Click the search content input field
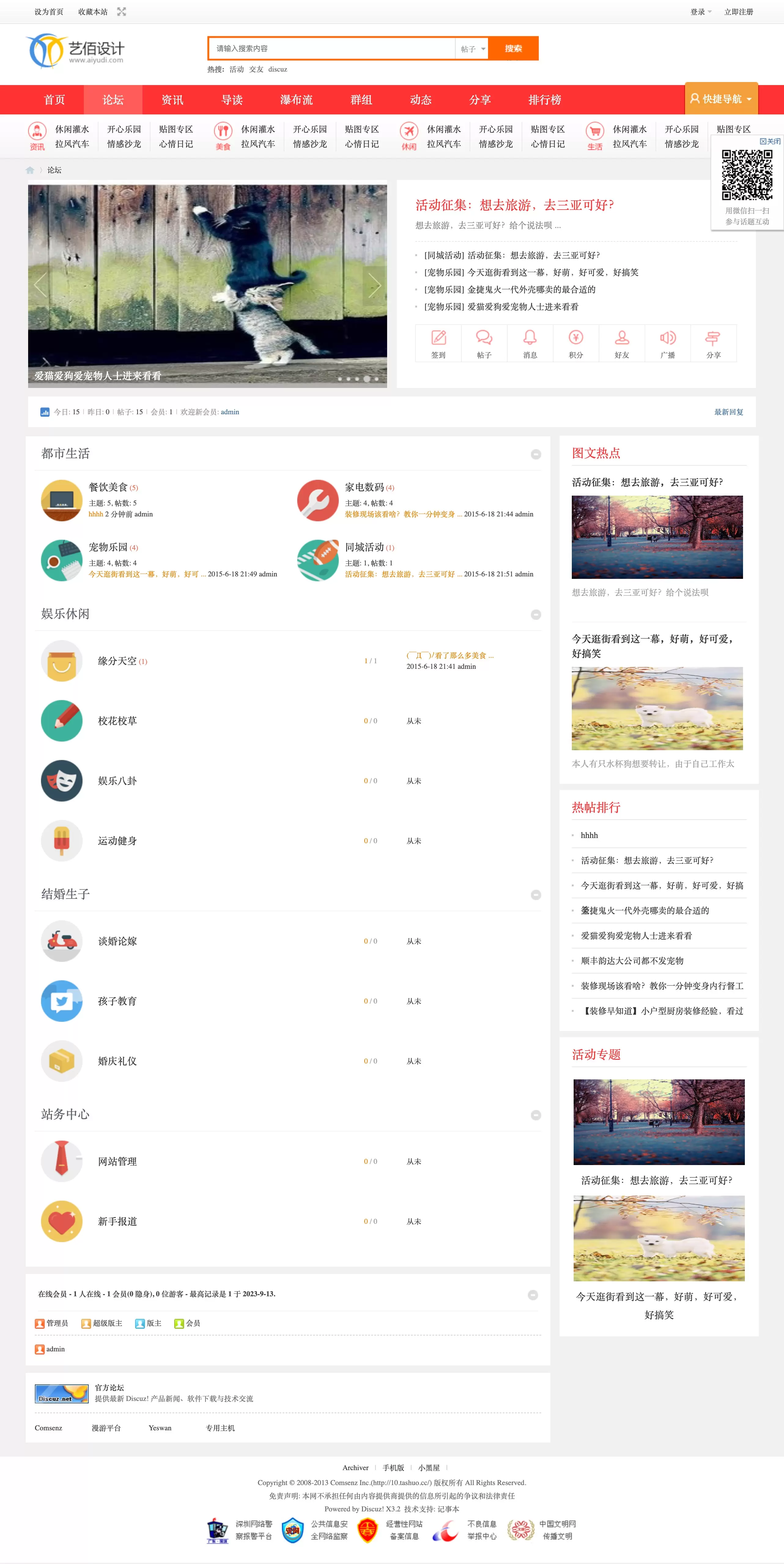Screen dimensions: 784x1564 click(332, 49)
